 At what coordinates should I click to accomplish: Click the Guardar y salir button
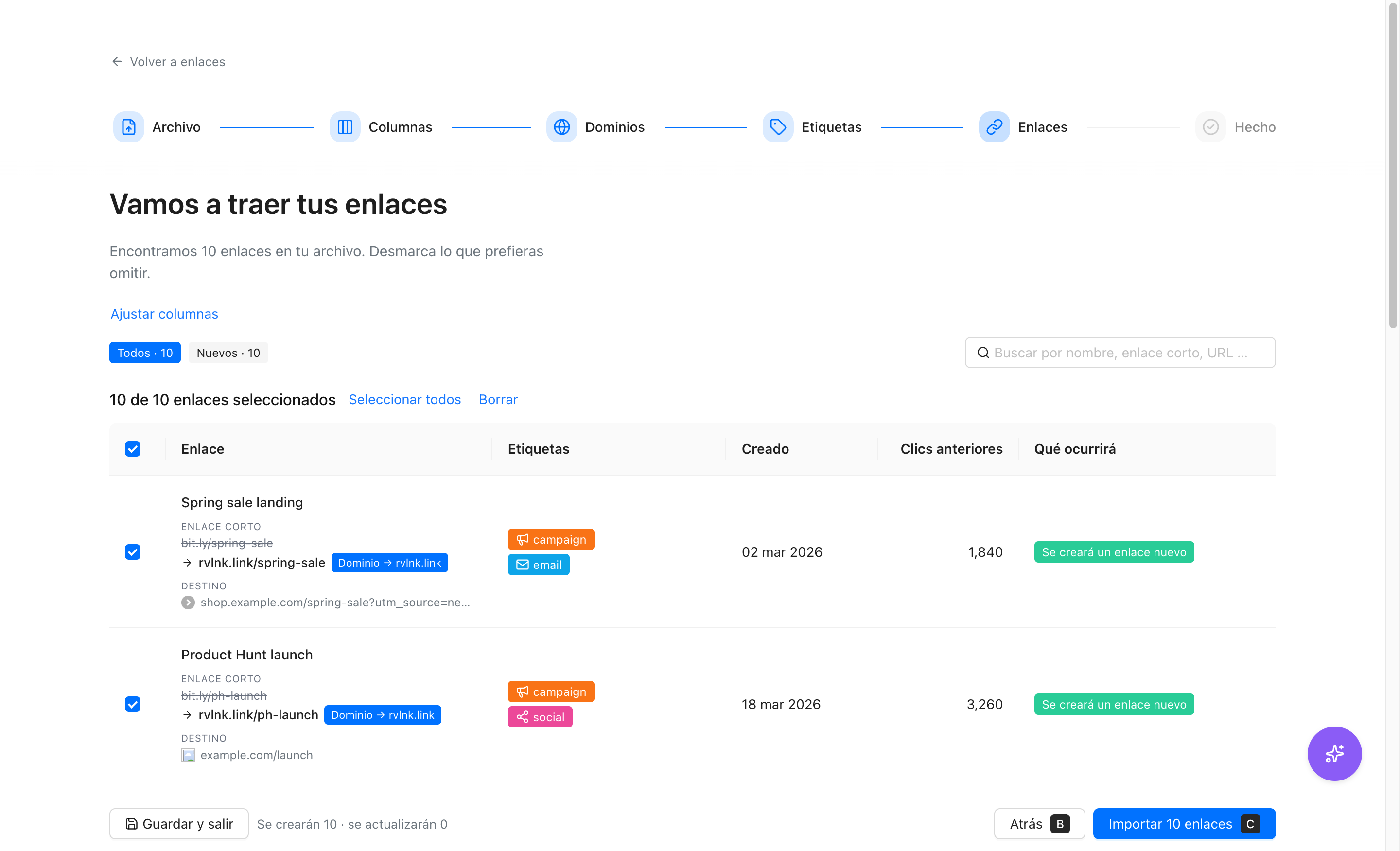(179, 824)
